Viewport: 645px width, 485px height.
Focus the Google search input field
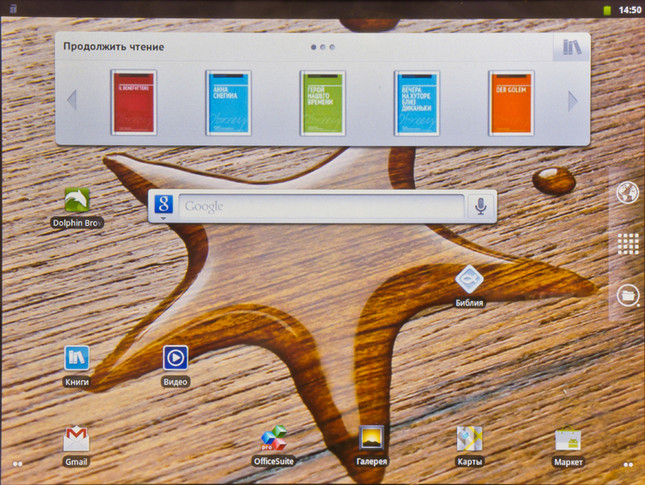click(321, 206)
